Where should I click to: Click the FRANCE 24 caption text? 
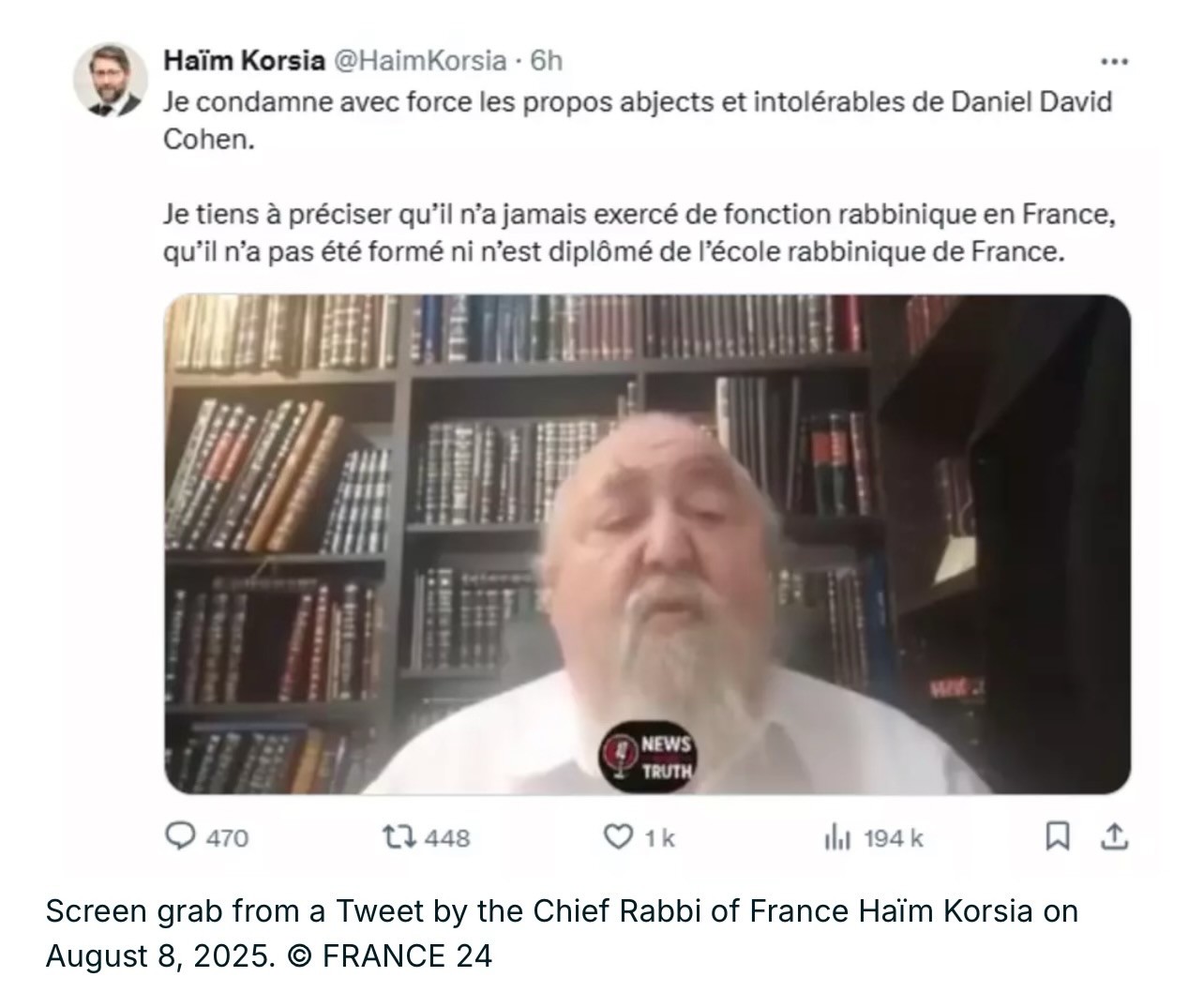pyautogui.click(x=406, y=955)
